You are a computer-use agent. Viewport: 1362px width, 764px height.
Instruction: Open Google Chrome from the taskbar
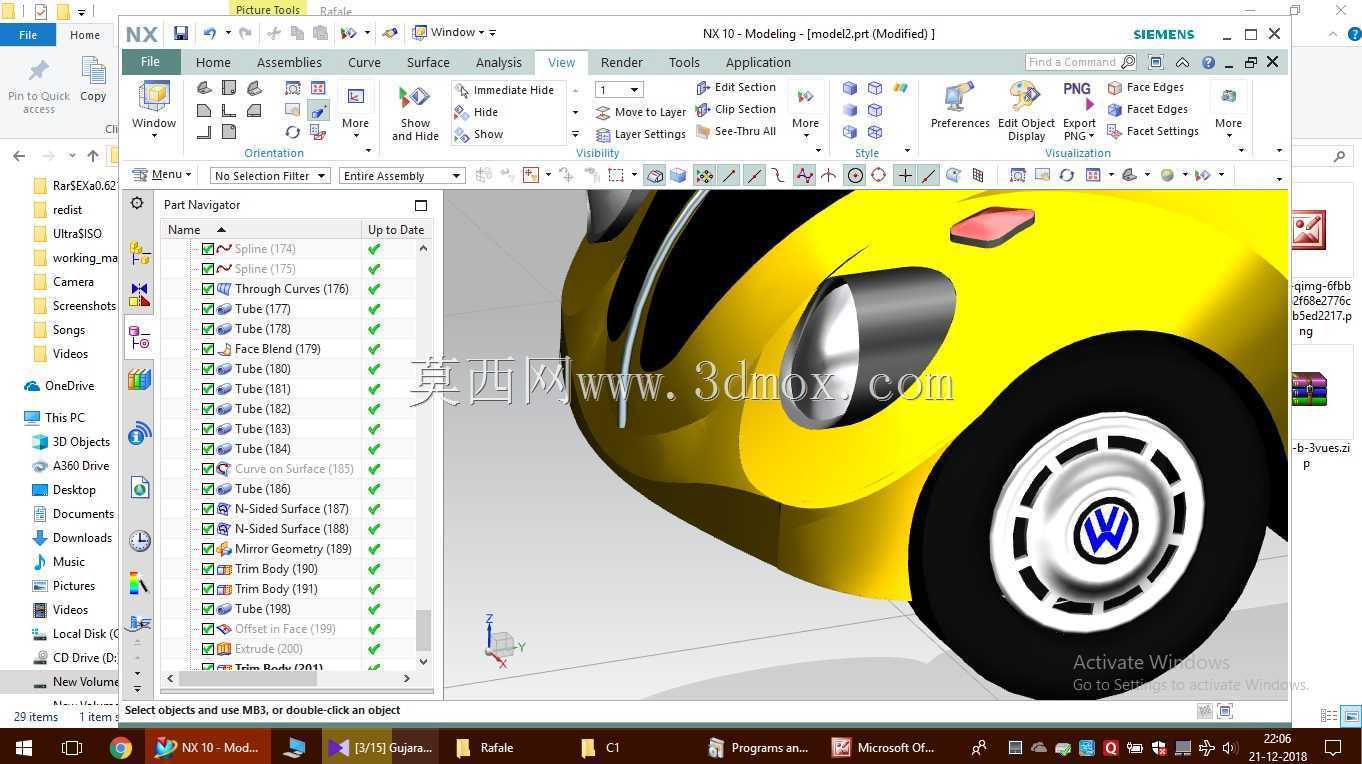pyautogui.click(x=121, y=747)
